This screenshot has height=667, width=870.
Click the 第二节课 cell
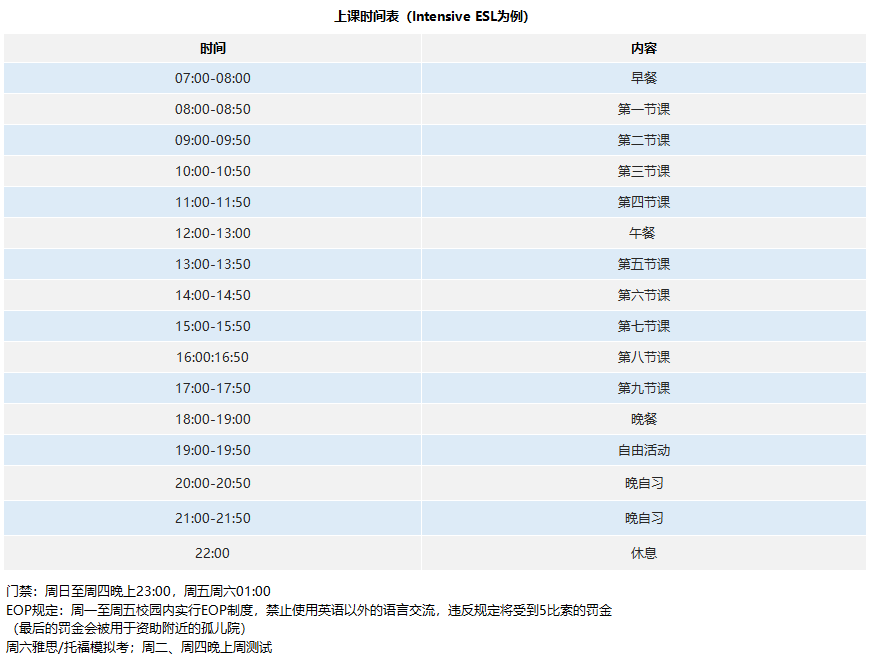[x=644, y=140]
